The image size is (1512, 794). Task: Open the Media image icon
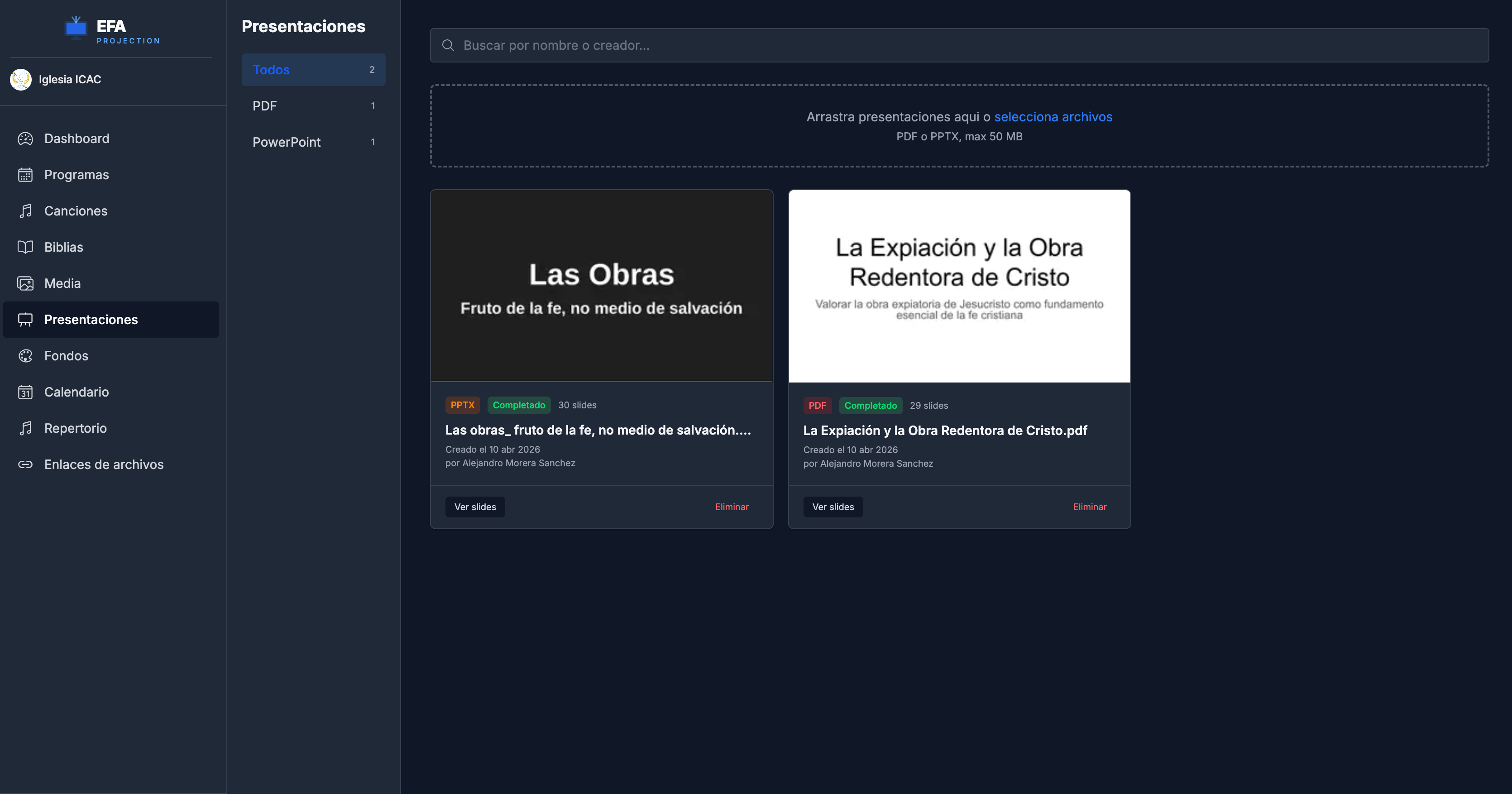click(x=25, y=283)
